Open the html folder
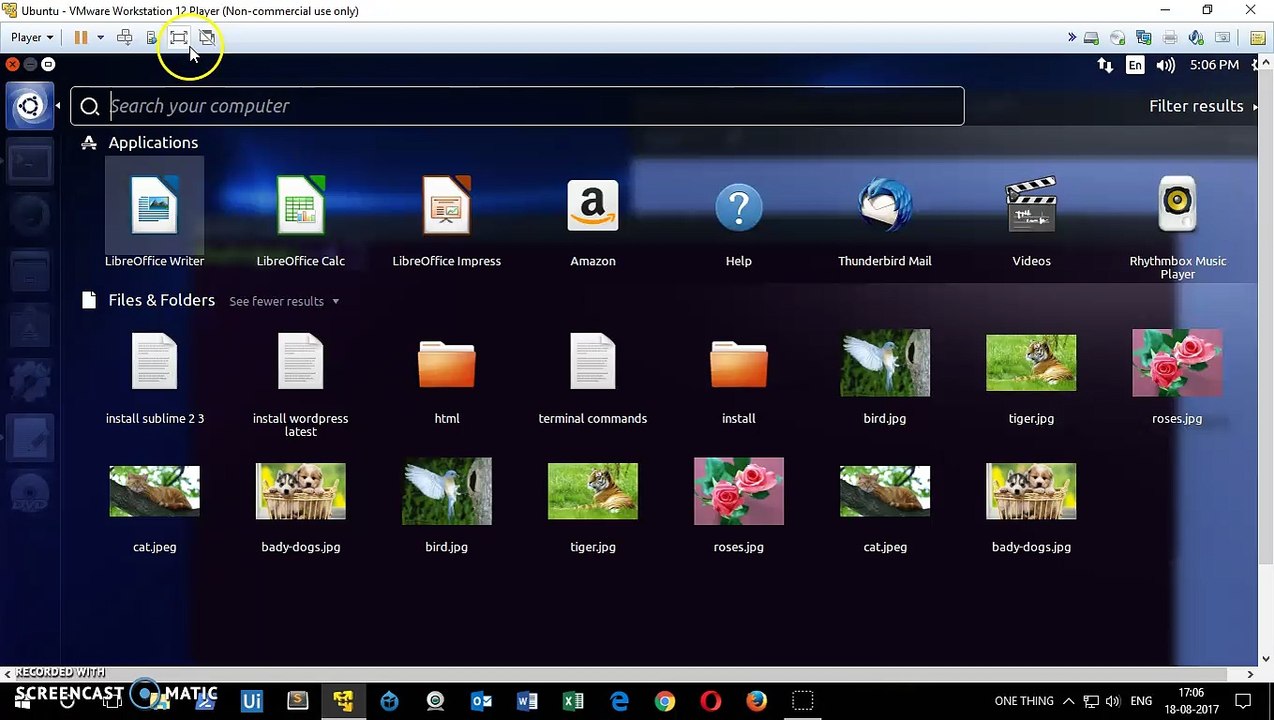This screenshot has height=720, width=1274. [x=447, y=364]
